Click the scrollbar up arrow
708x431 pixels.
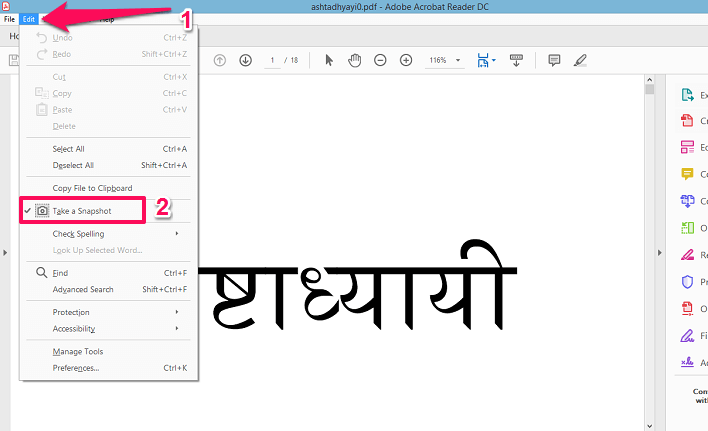[x=650, y=79]
